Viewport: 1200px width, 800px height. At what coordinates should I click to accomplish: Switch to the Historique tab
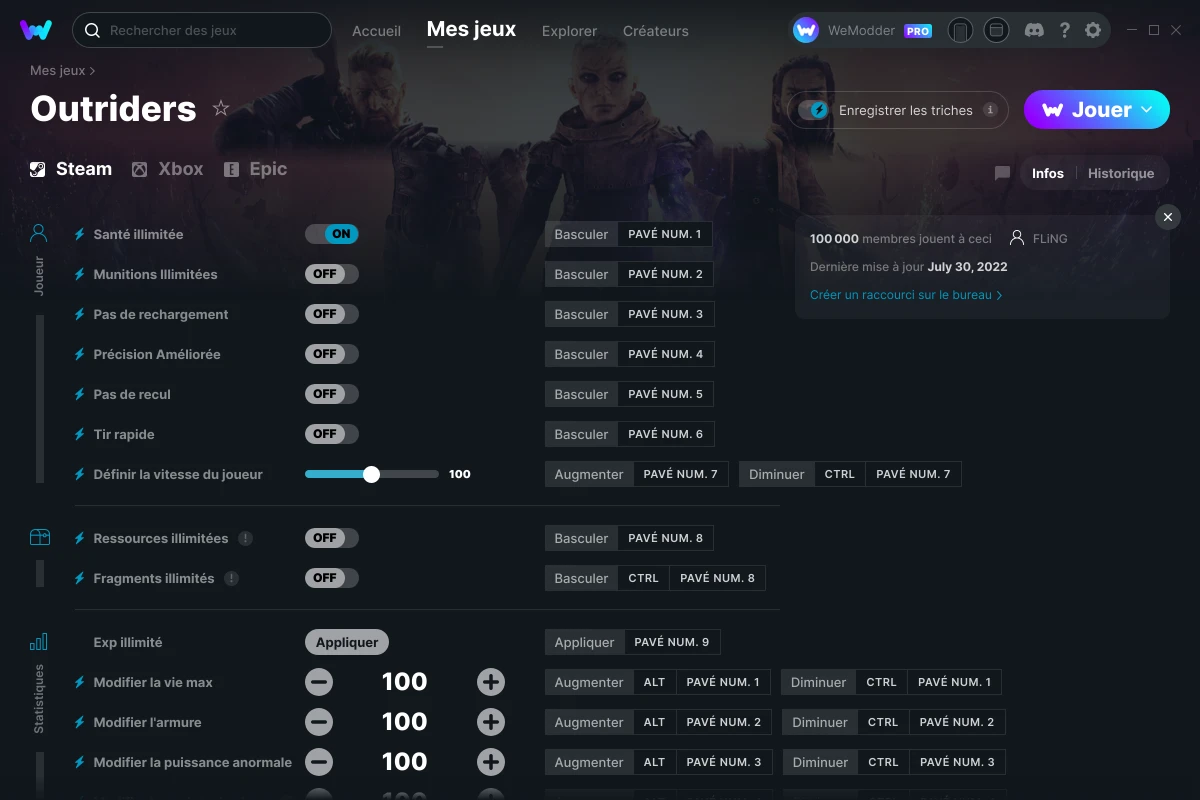pos(1121,173)
